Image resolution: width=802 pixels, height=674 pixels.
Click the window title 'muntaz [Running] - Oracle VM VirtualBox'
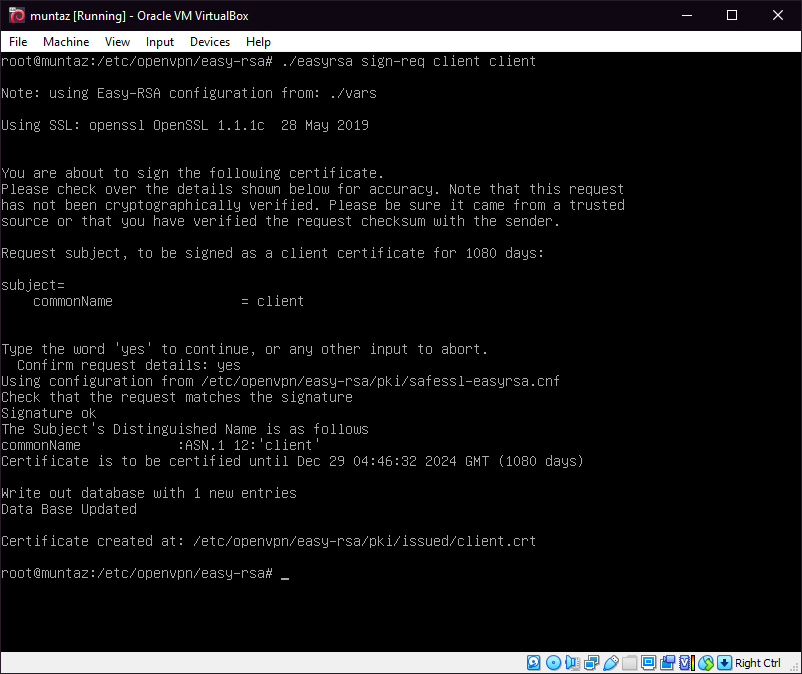pyautogui.click(x=139, y=16)
